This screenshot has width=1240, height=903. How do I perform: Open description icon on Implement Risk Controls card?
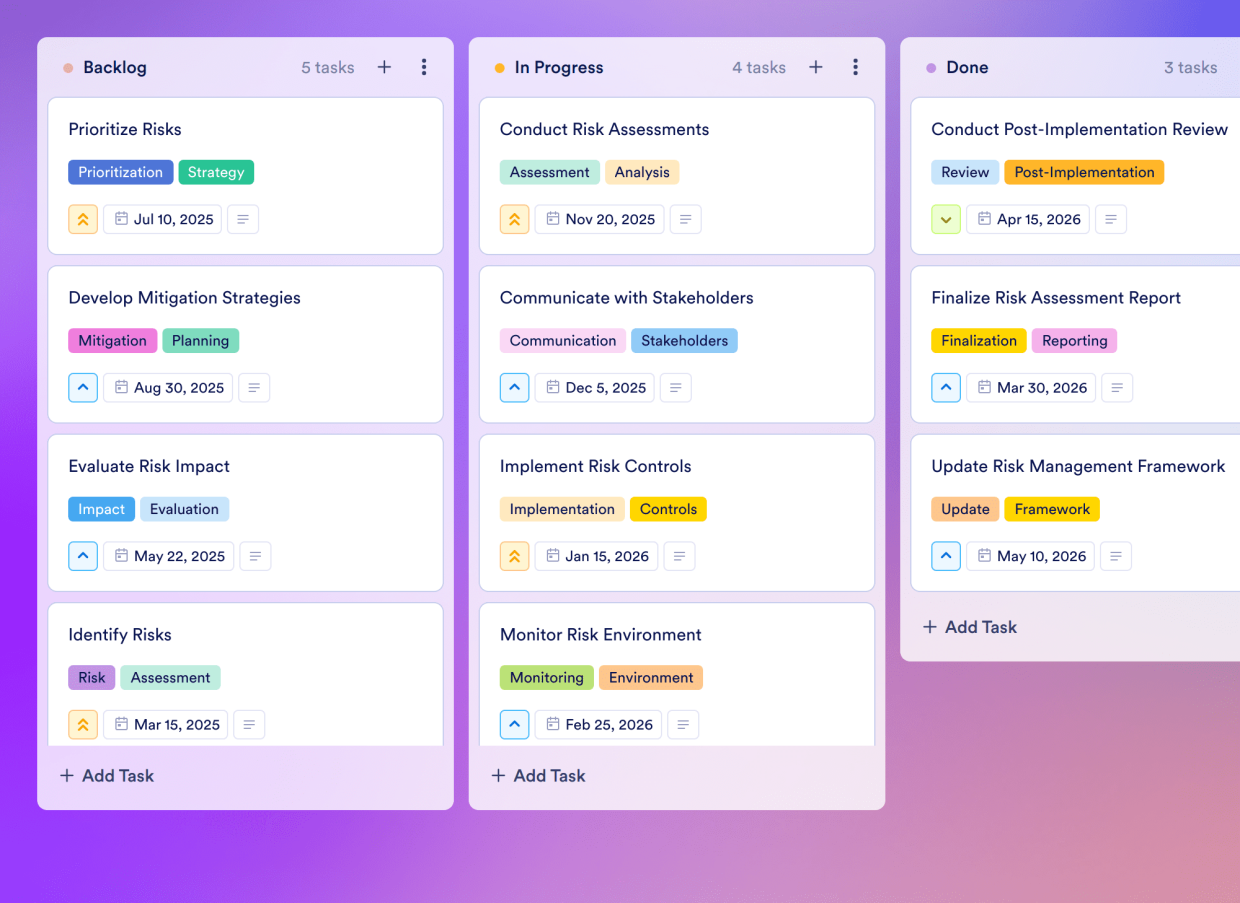pyautogui.click(x=680, y=556)
